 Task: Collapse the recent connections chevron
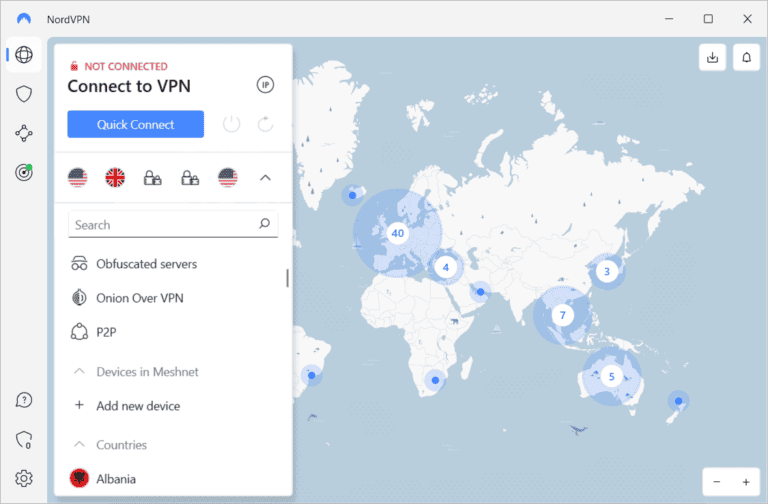coord(265,177)
